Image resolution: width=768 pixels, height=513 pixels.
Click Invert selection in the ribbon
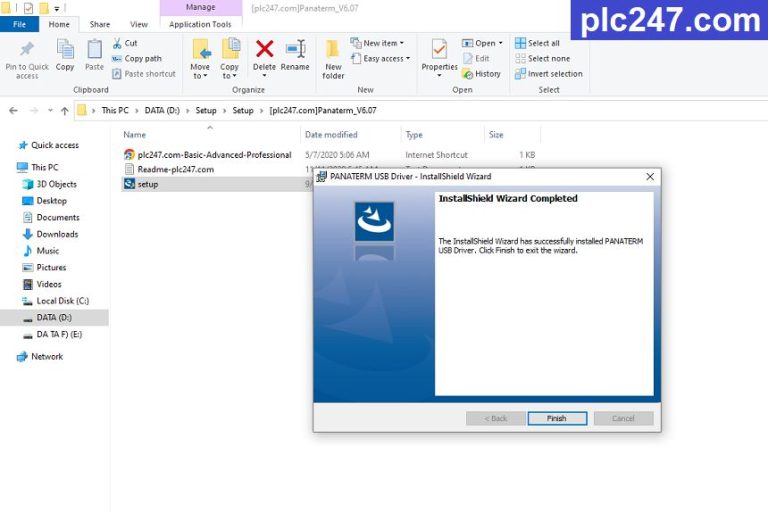[549, 73]
